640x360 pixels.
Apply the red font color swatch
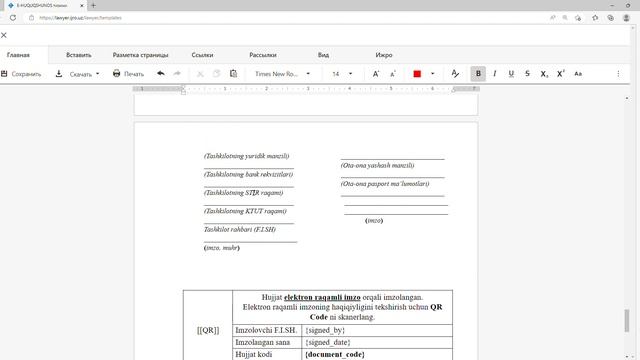[x=417, y=74]
